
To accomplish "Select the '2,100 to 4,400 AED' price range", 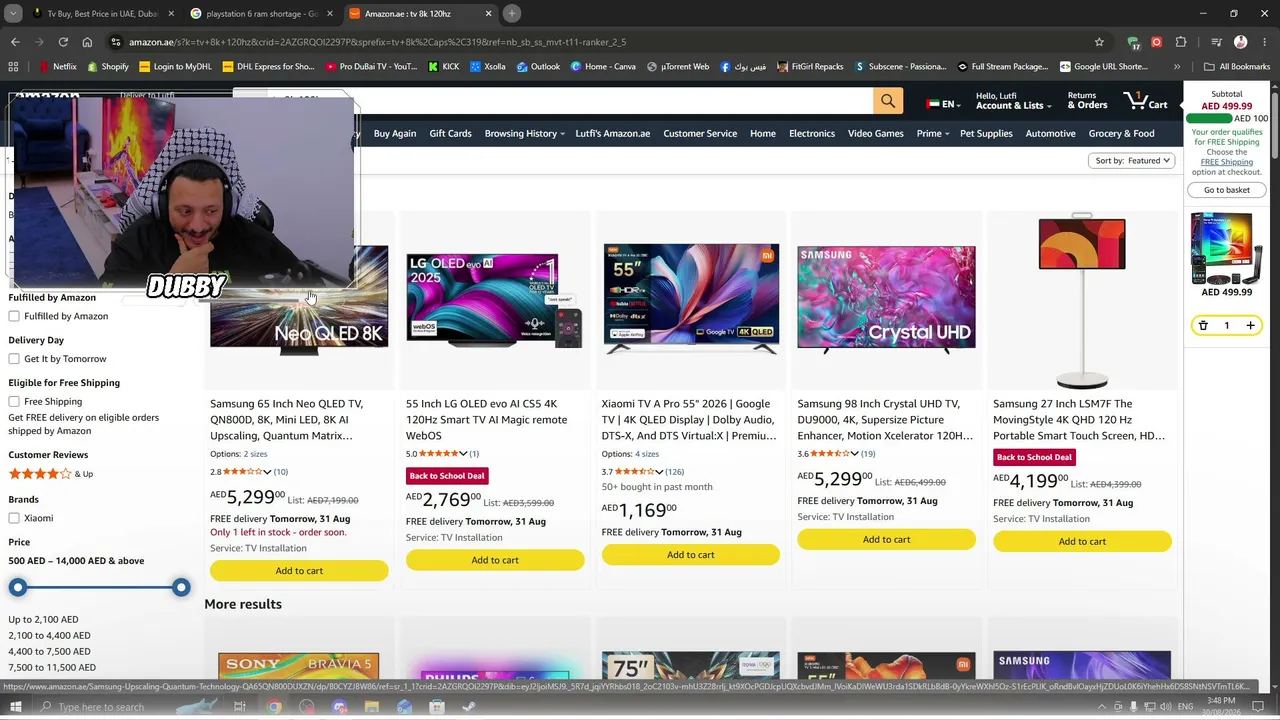I will click(x=49, y=635).
